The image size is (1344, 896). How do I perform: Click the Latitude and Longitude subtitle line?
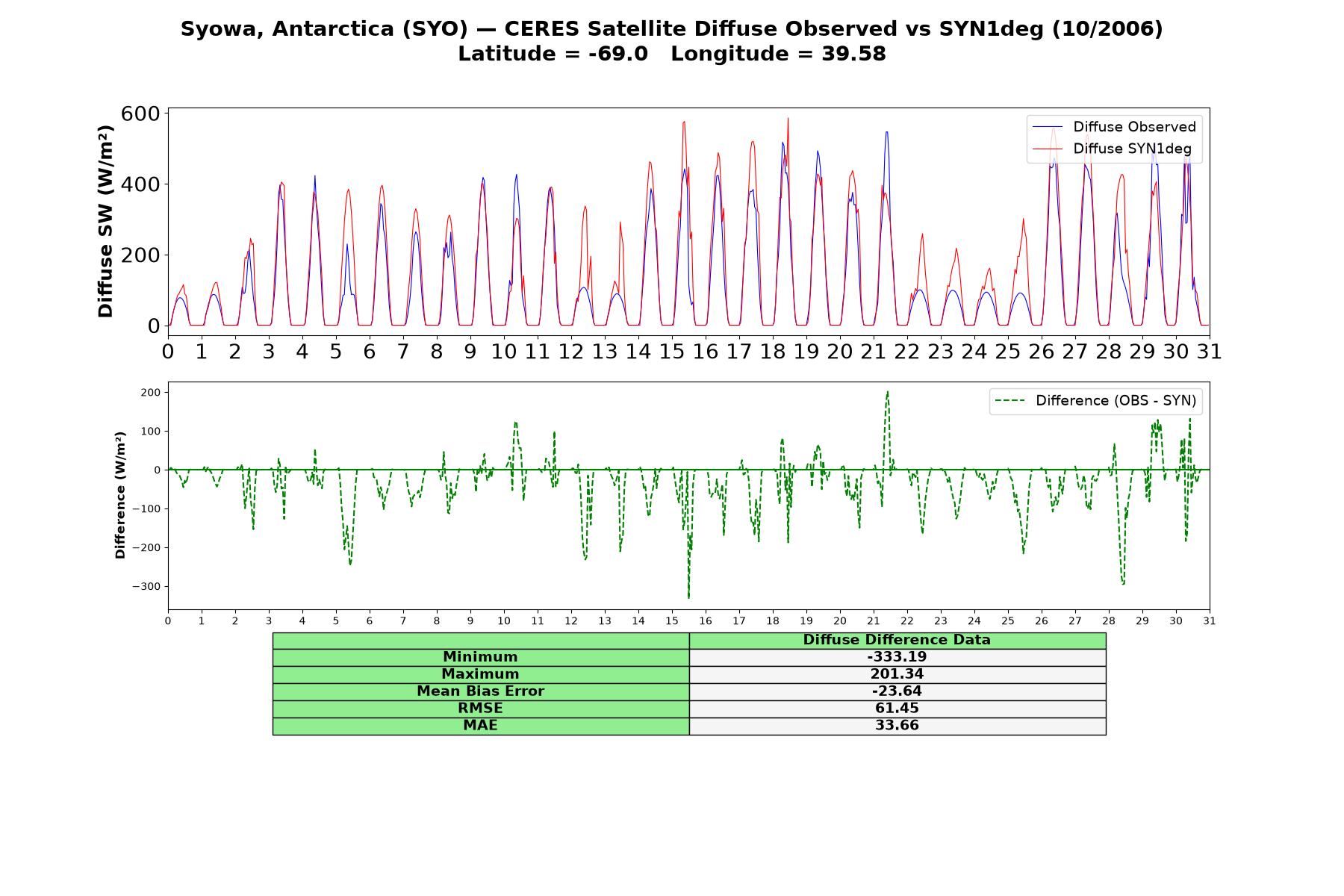(672, 54)
